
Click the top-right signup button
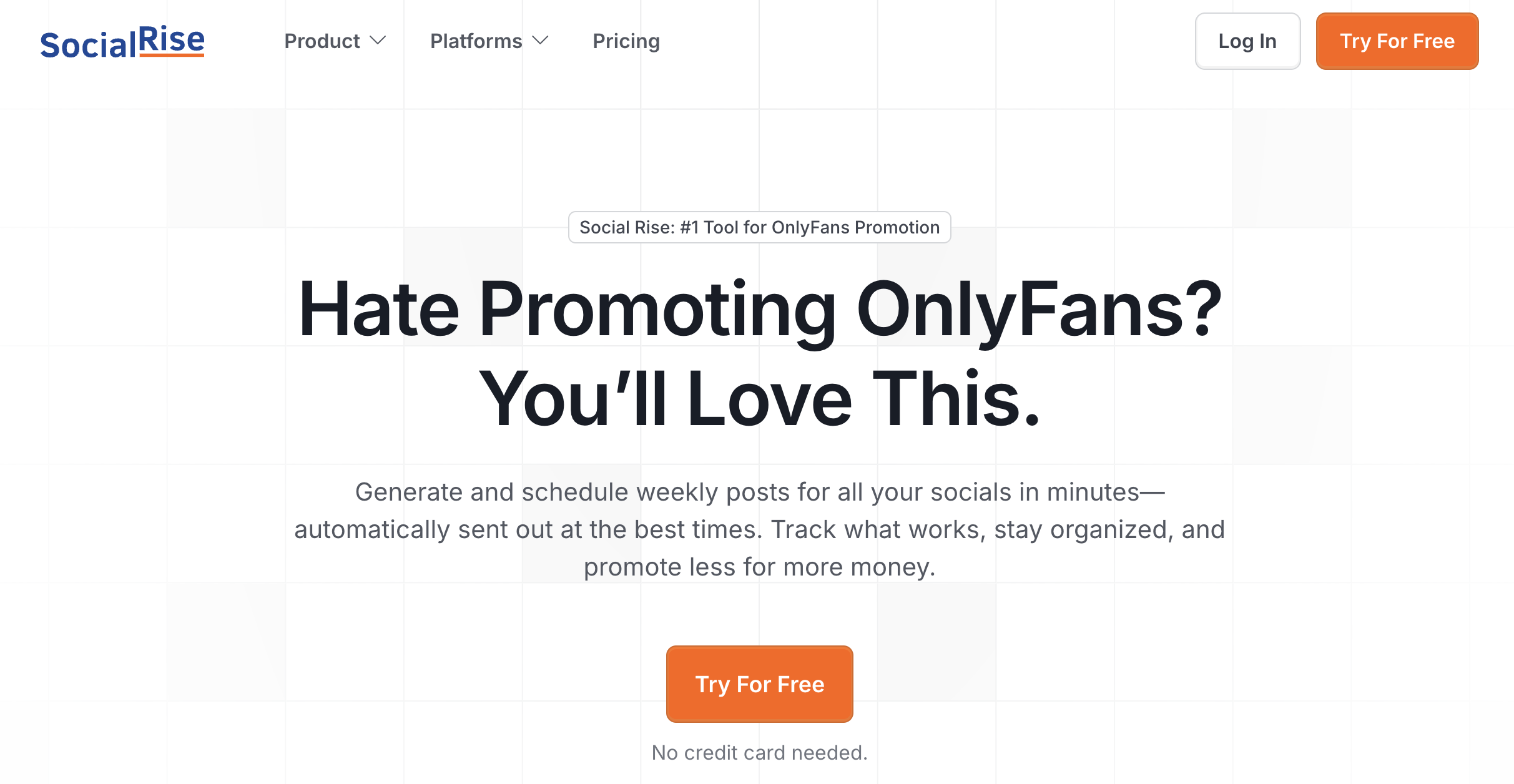tap(1397, 41)
